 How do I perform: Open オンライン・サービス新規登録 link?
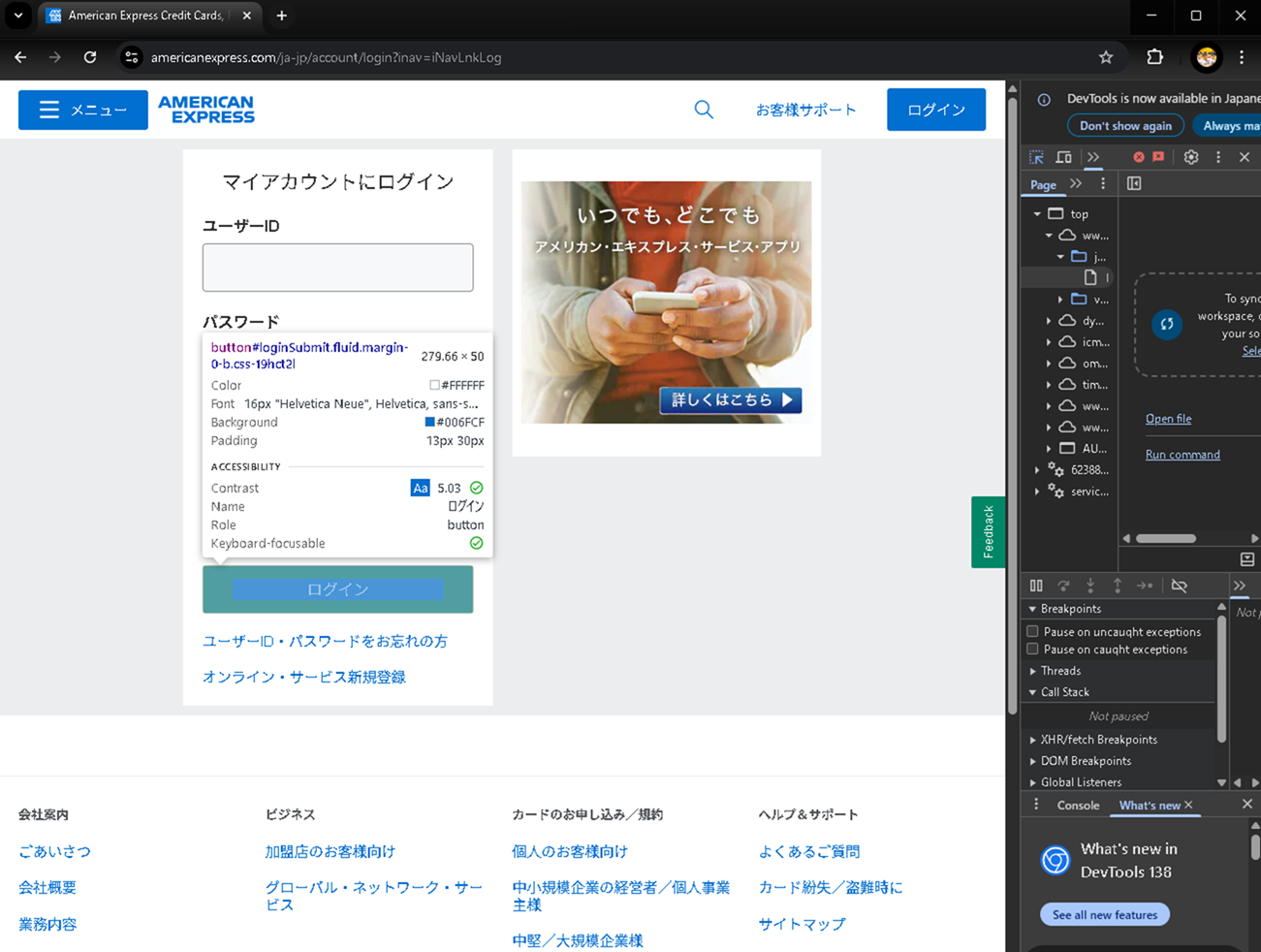click(x=304, y=678)
